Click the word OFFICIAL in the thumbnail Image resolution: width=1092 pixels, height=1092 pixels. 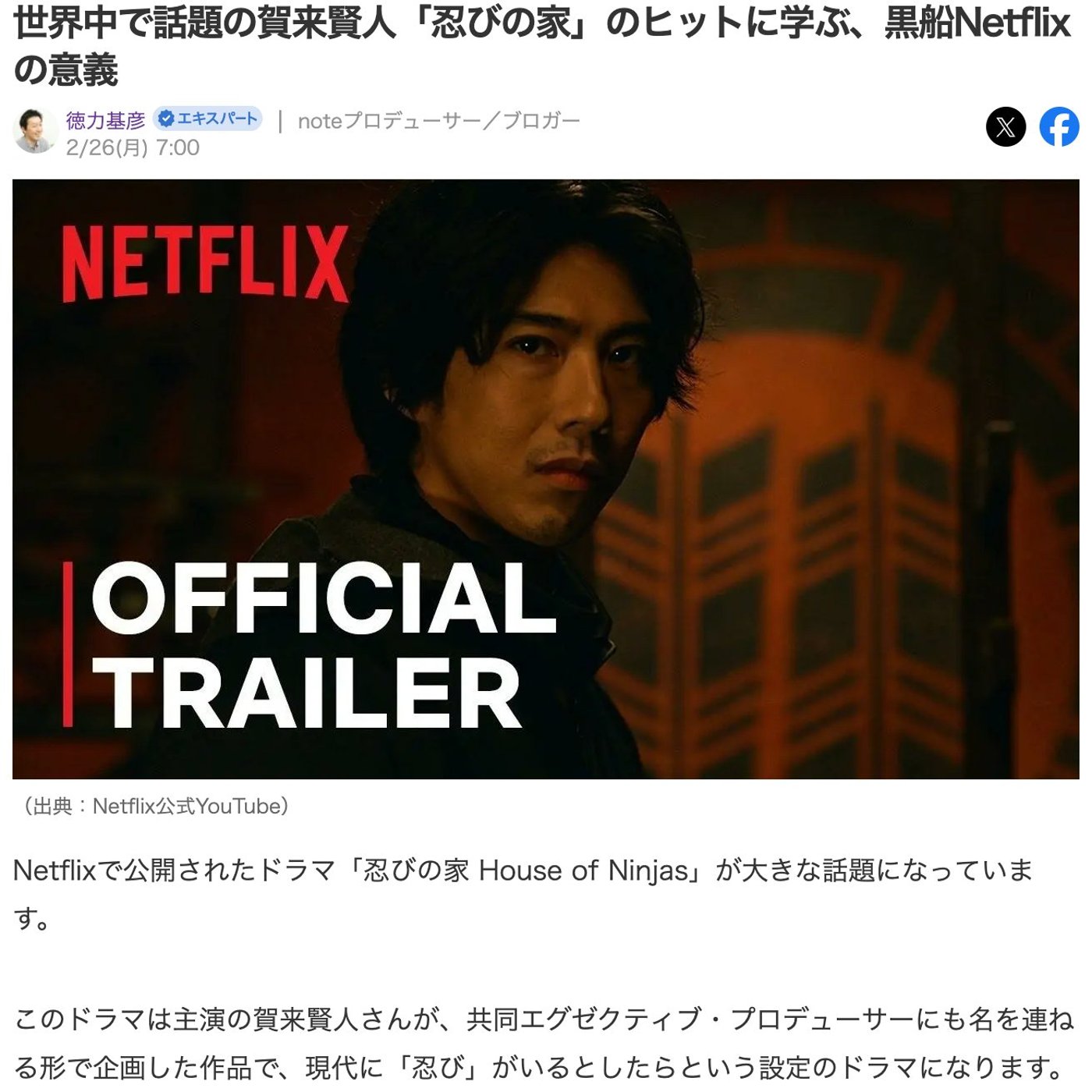pos(324,598)
